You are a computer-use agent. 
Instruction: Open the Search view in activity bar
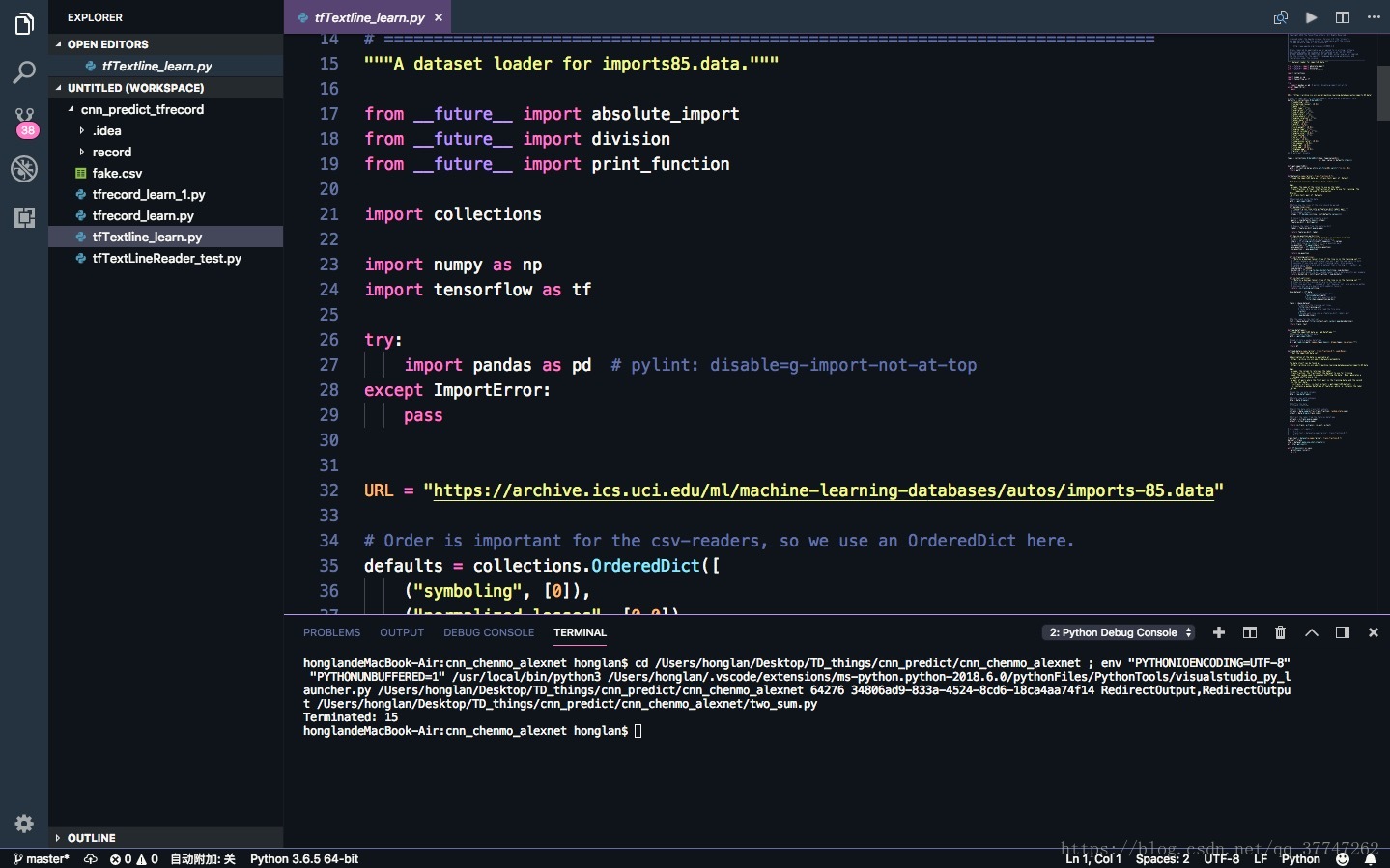click(24, 72)
